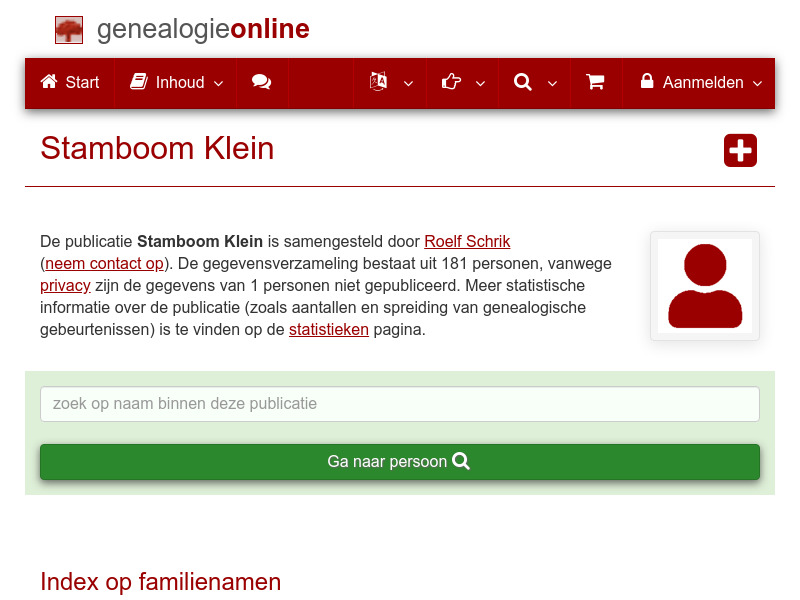Select the pointing-hand recommend icon

[x=451, y=83]
